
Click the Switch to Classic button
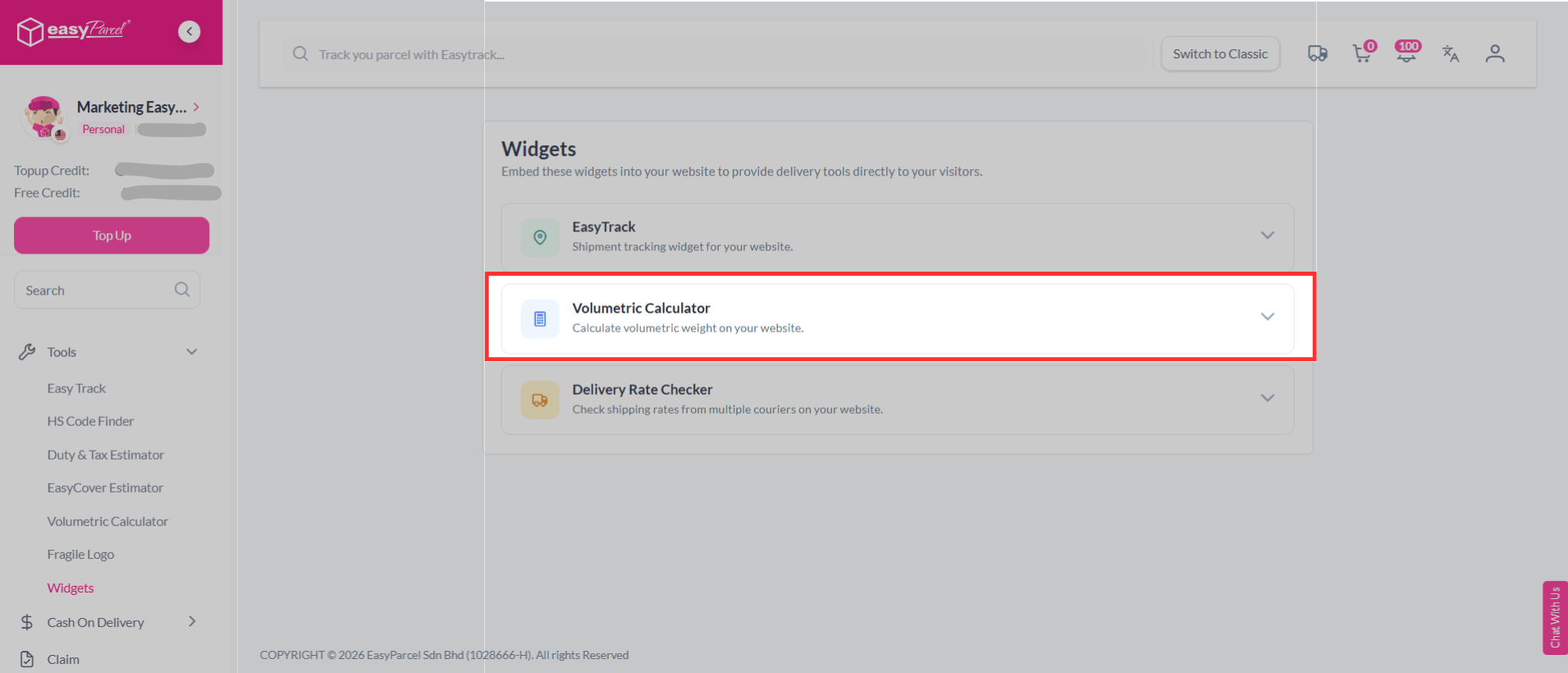[x=1220, y=54]
